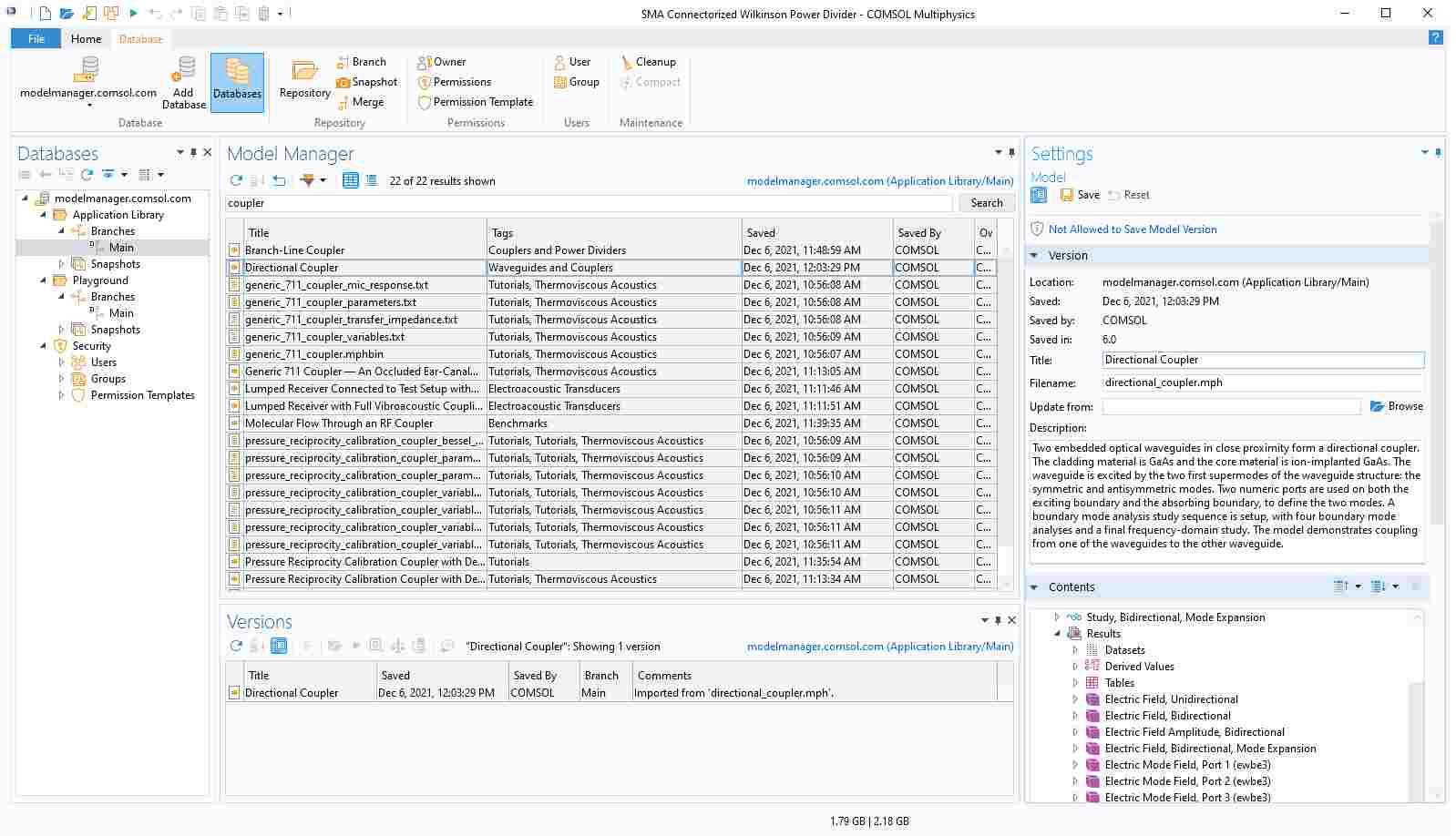Screen dimensions: 1456x836
Task: Refresh the Versions window list
Action: [236, 646]
